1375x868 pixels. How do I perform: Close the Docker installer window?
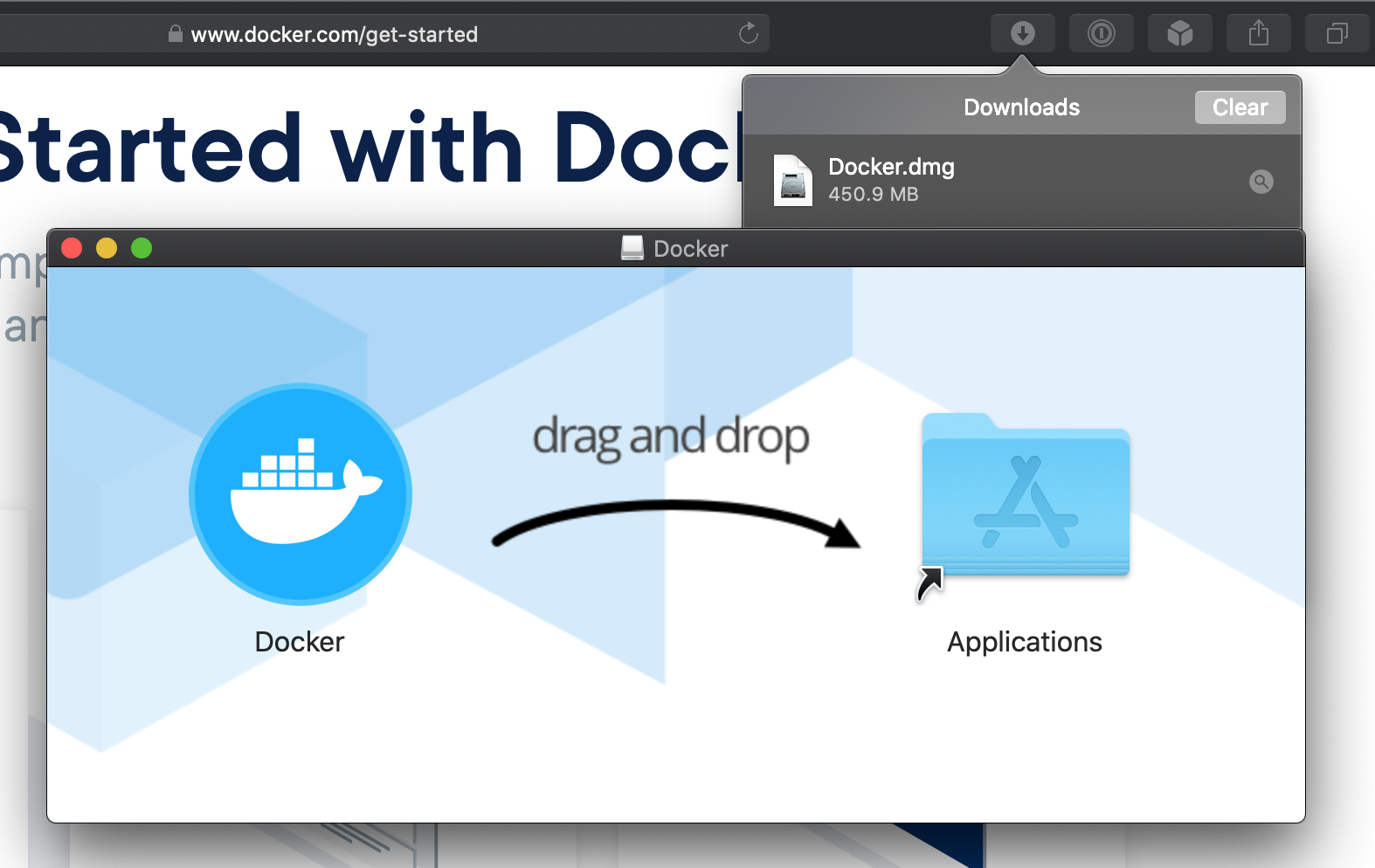tap(72, 249)
